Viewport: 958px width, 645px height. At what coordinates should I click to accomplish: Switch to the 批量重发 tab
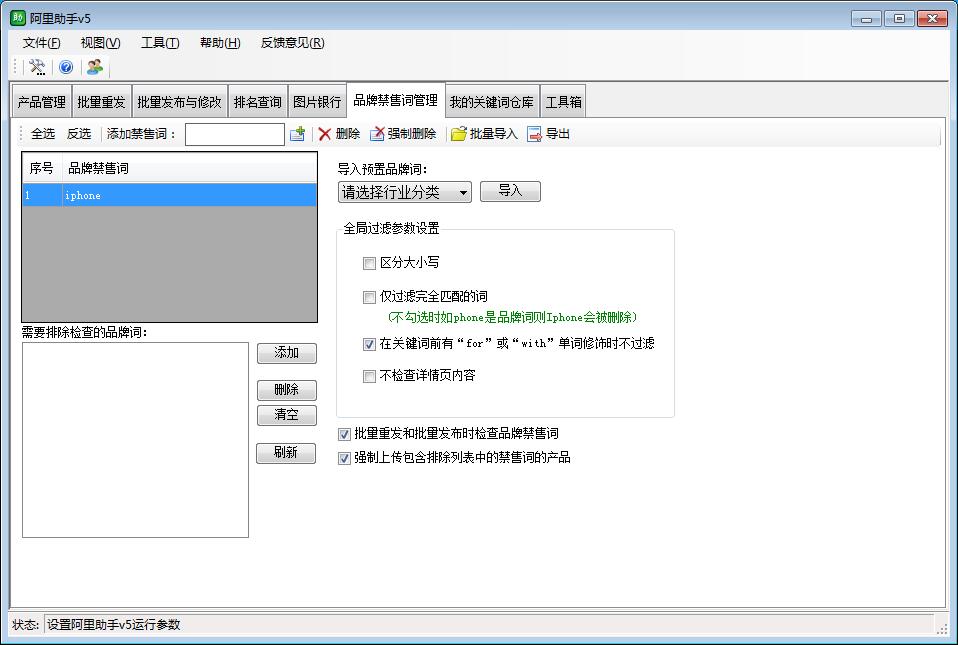click(101, 101)
